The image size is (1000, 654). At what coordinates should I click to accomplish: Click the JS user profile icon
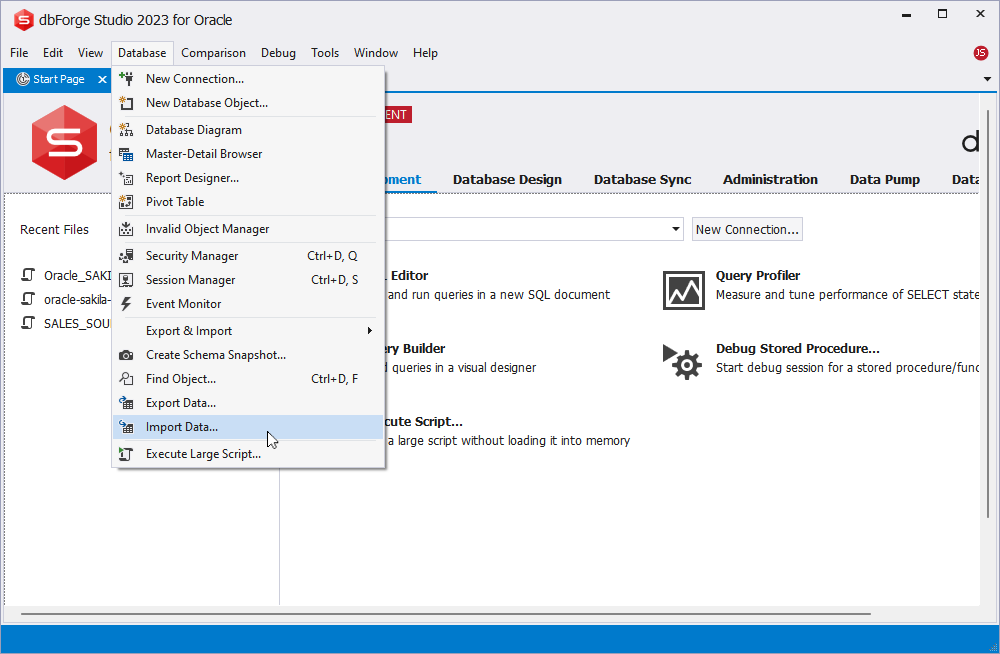click(981, 52)
